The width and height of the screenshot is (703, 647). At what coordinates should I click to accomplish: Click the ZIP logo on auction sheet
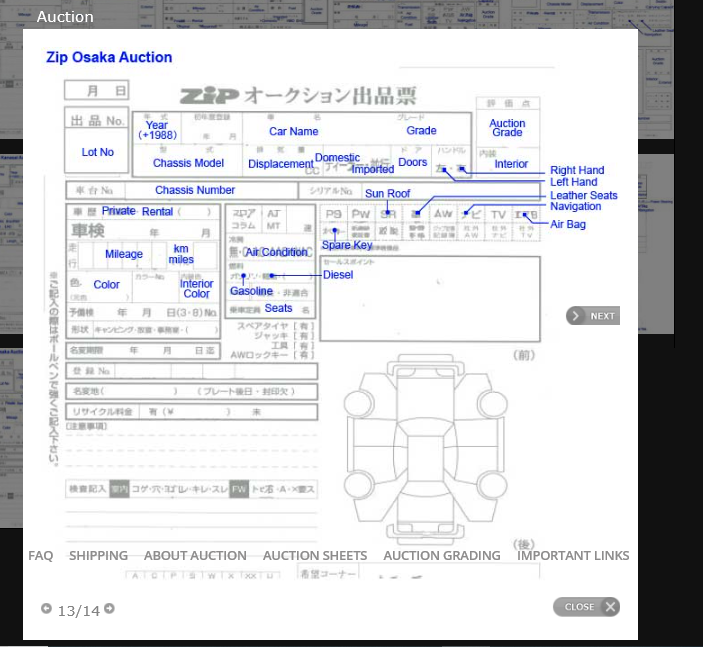pos(208,96)
